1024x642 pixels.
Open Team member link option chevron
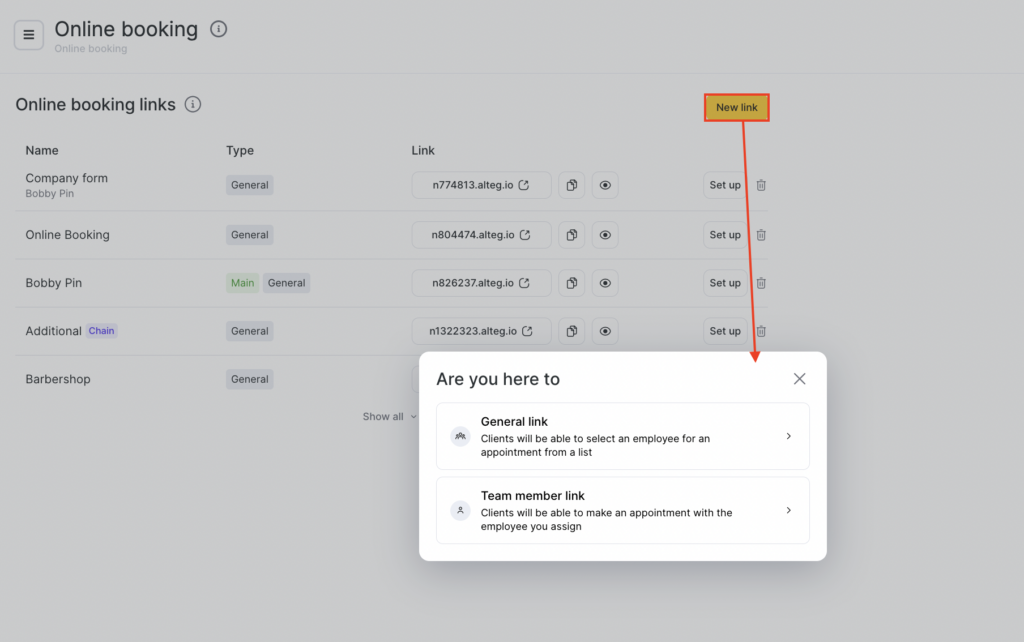coord(788,510)
